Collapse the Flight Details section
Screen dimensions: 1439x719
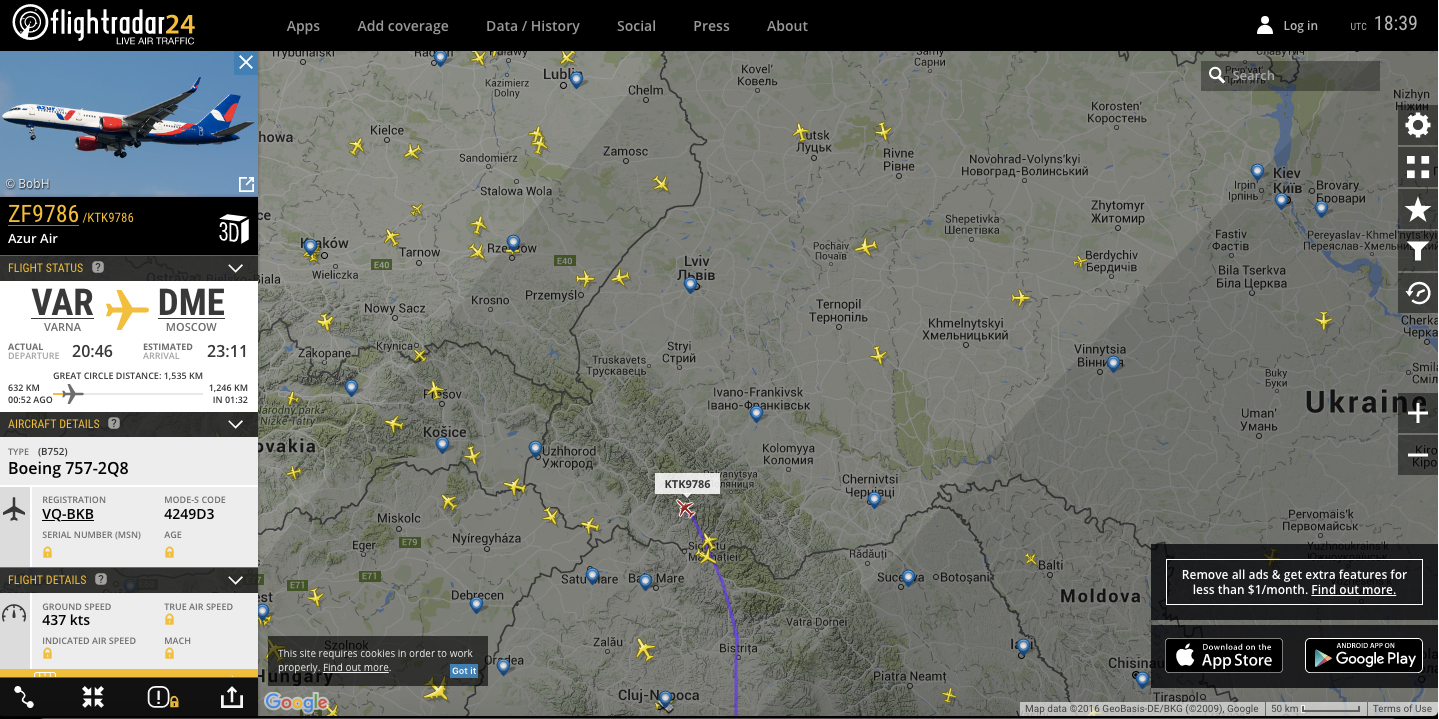click(236, 580)
